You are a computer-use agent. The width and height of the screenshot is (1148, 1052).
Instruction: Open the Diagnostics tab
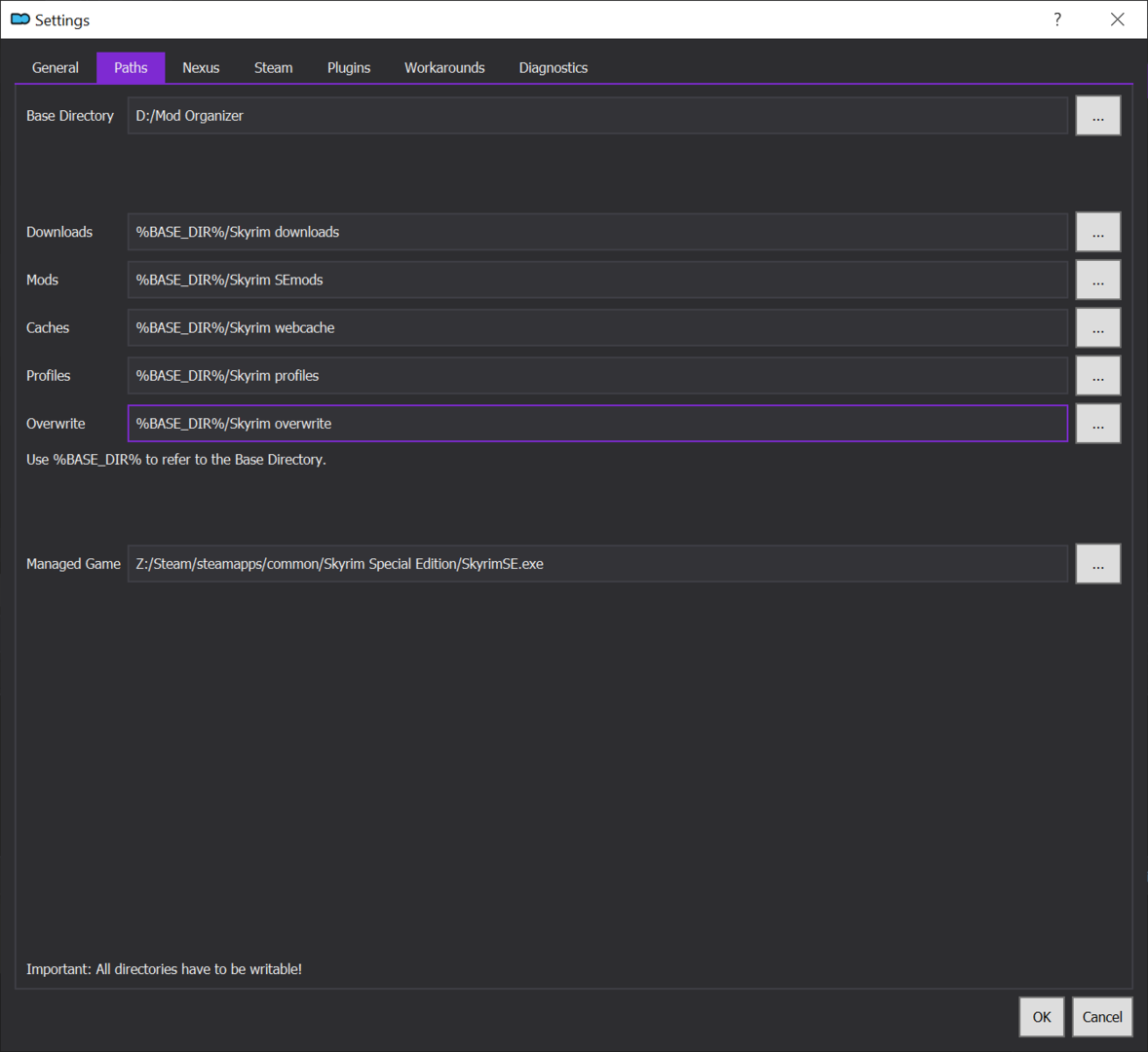coord(553,68)
